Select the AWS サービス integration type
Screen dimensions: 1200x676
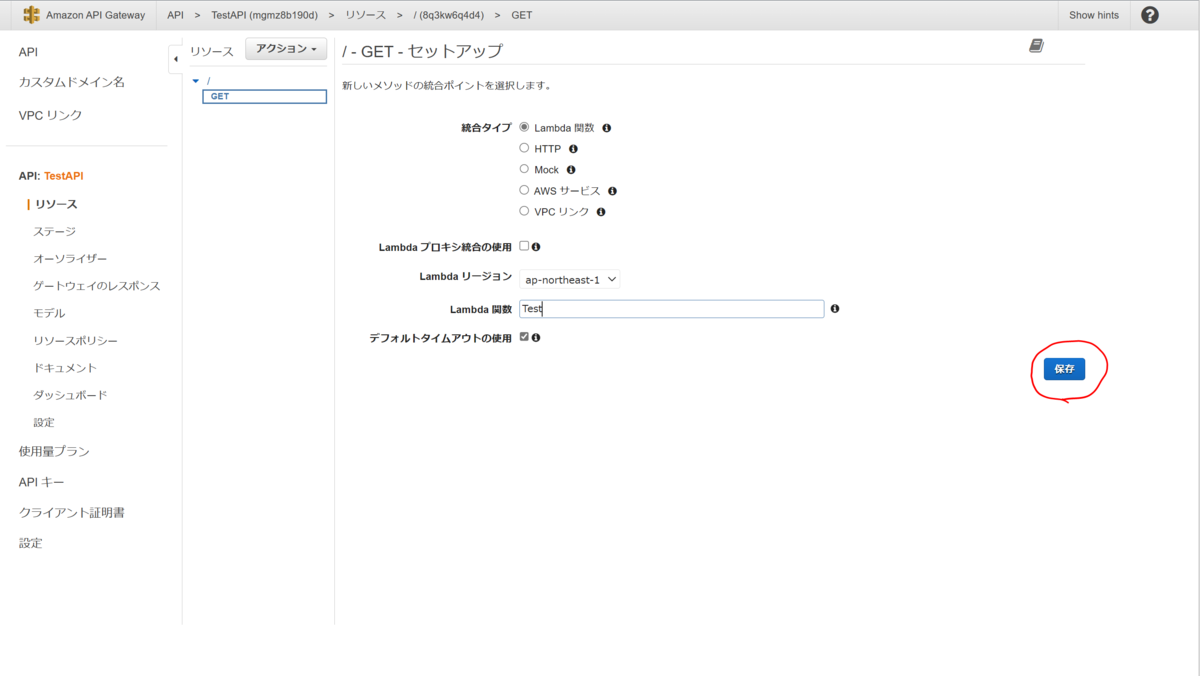[524, 190]
